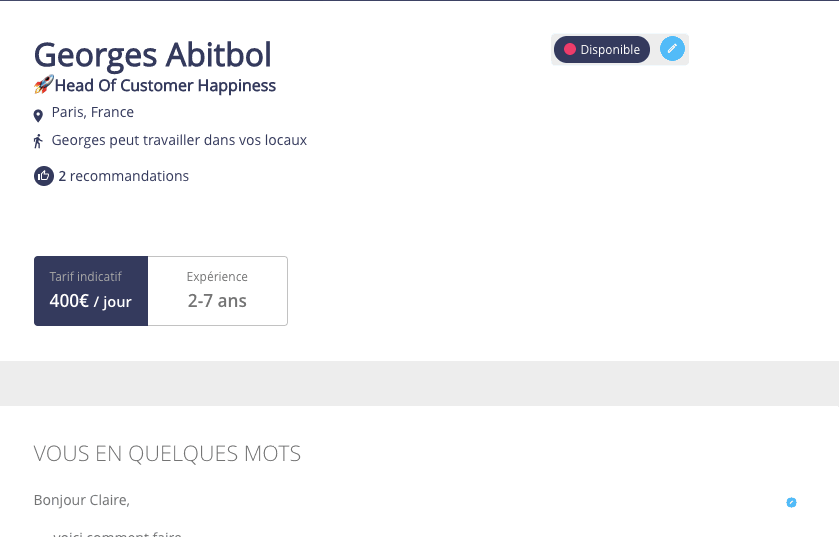The height and width of the screenshot is (537, 839).
Task: Click the location pin icon
Action: point(38,116)
